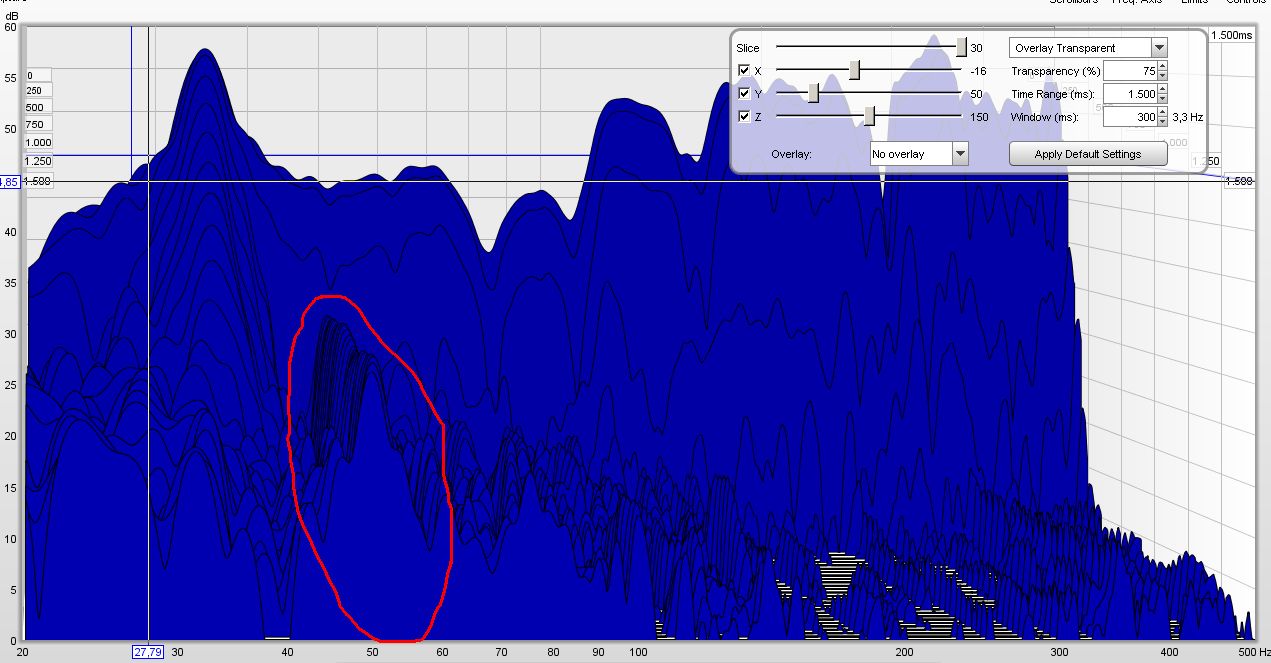
Task: Click Apply Default Settings button
Action: pyautogui.click(x=1088, y=154)
